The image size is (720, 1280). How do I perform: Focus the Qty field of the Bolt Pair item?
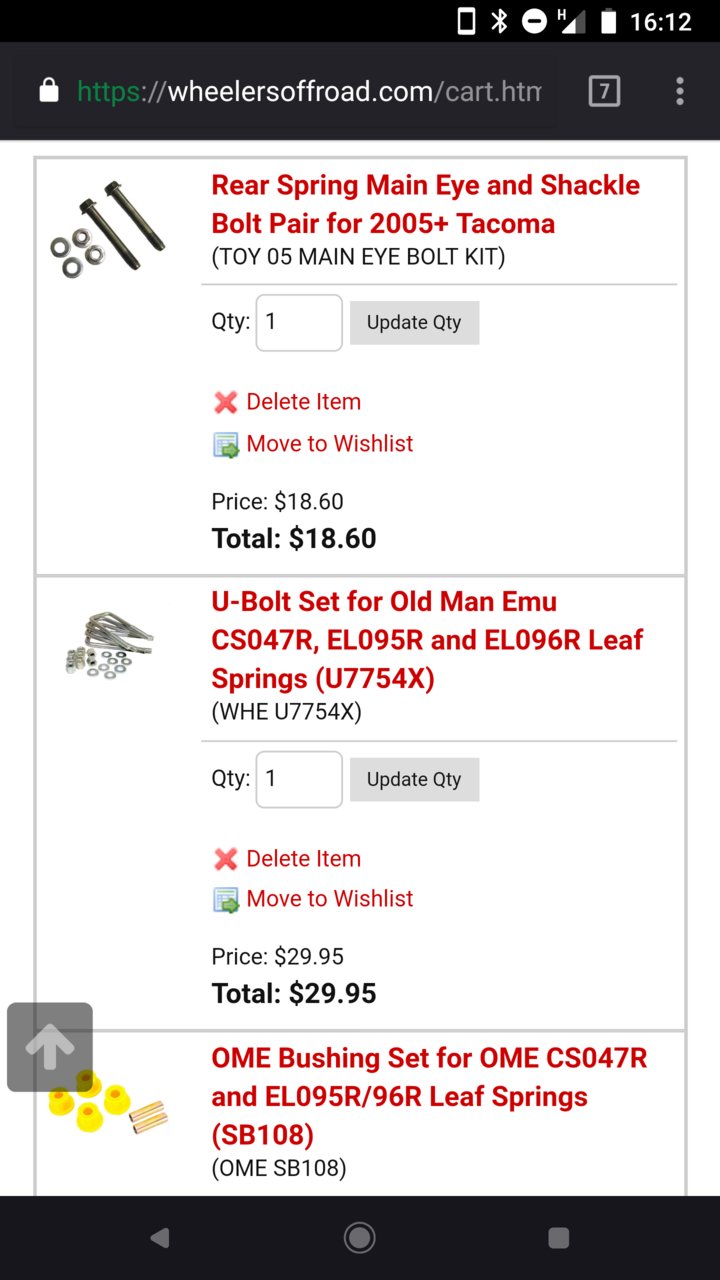coord(299,322)
